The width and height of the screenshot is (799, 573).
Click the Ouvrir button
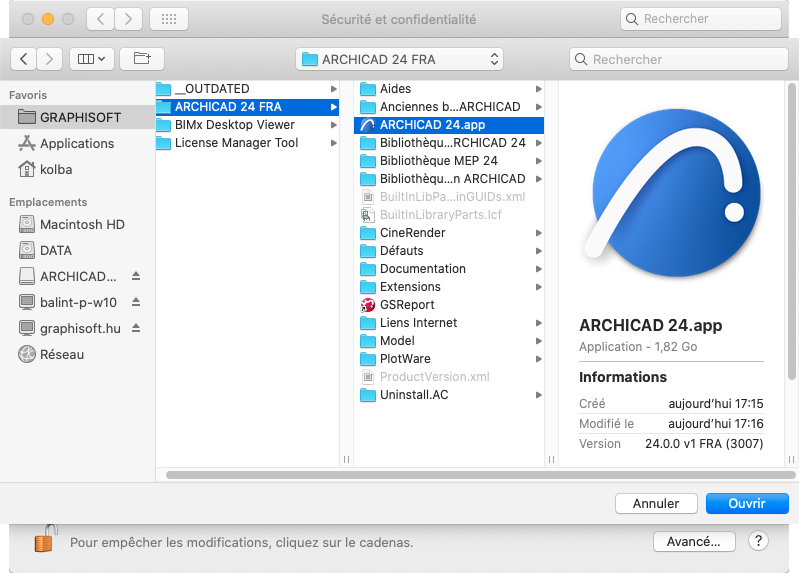click(747, 503)
